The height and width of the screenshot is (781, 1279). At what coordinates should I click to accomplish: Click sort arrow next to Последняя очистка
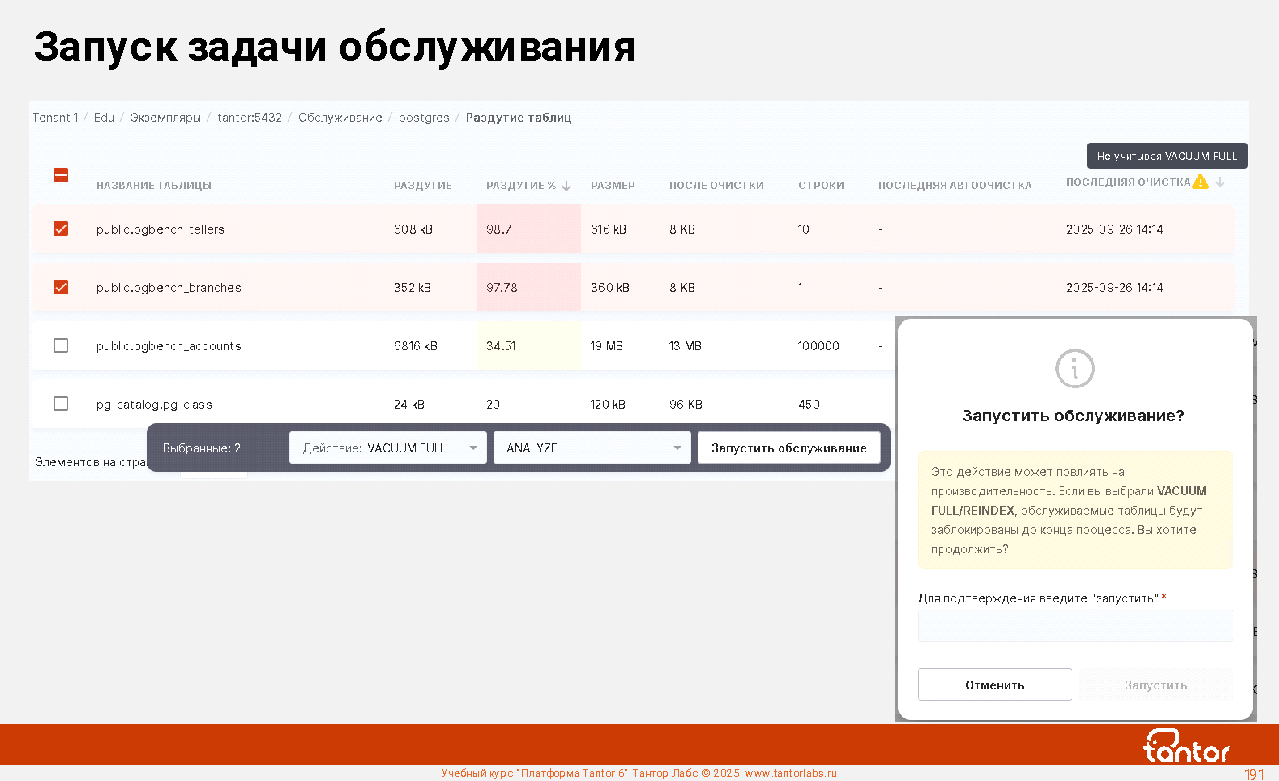coord(1220,182)
